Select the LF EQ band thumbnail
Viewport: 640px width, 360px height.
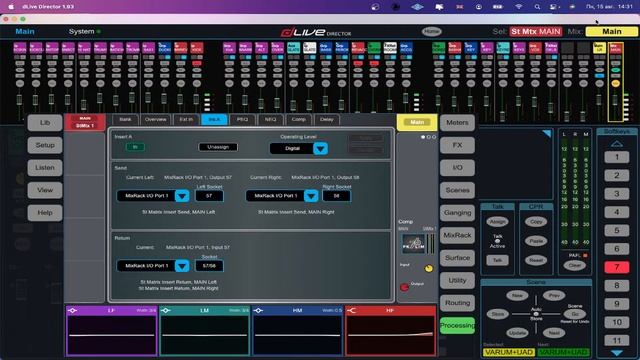click(111, 331)
